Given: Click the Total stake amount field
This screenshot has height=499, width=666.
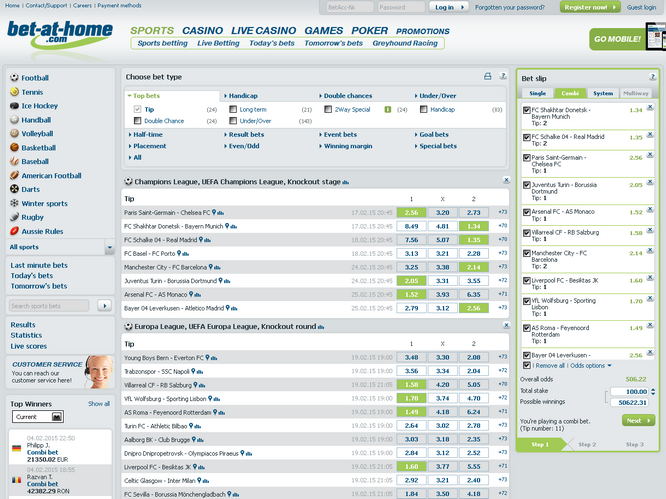Looking at the screenshot, I should (x=629, y=392).
